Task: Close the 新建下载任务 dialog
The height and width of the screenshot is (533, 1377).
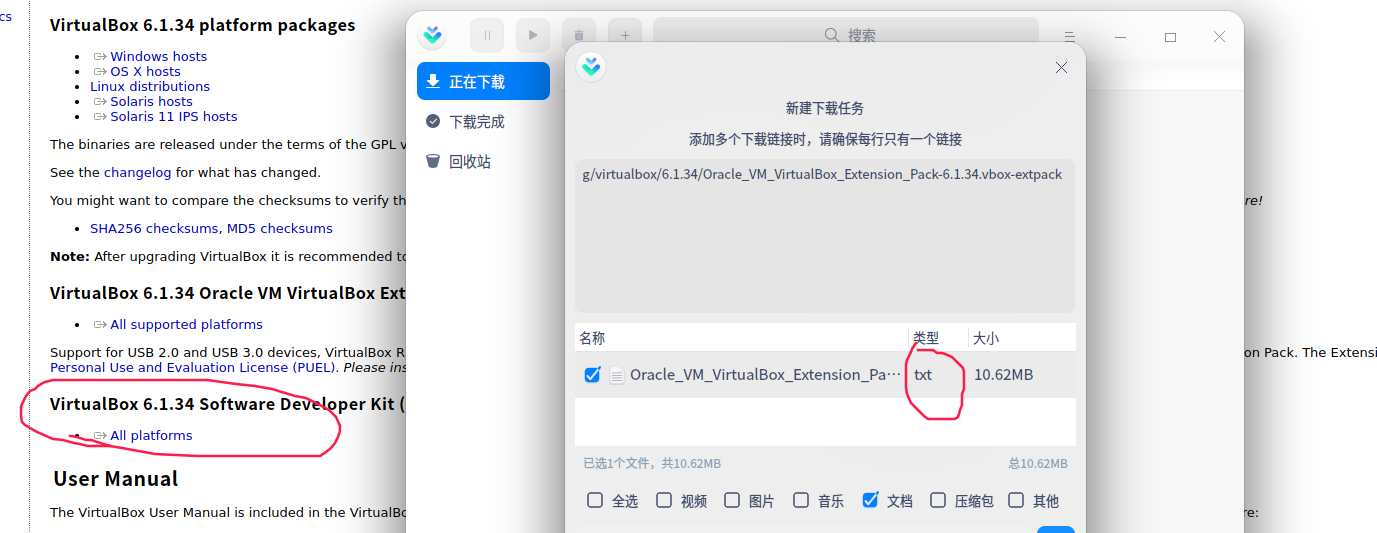Action: (1061, 67)
